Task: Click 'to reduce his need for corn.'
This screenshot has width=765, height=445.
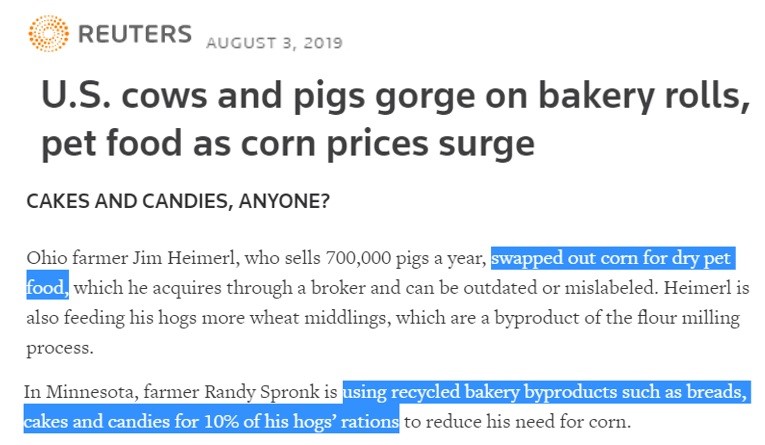Action: pos(518,421)
